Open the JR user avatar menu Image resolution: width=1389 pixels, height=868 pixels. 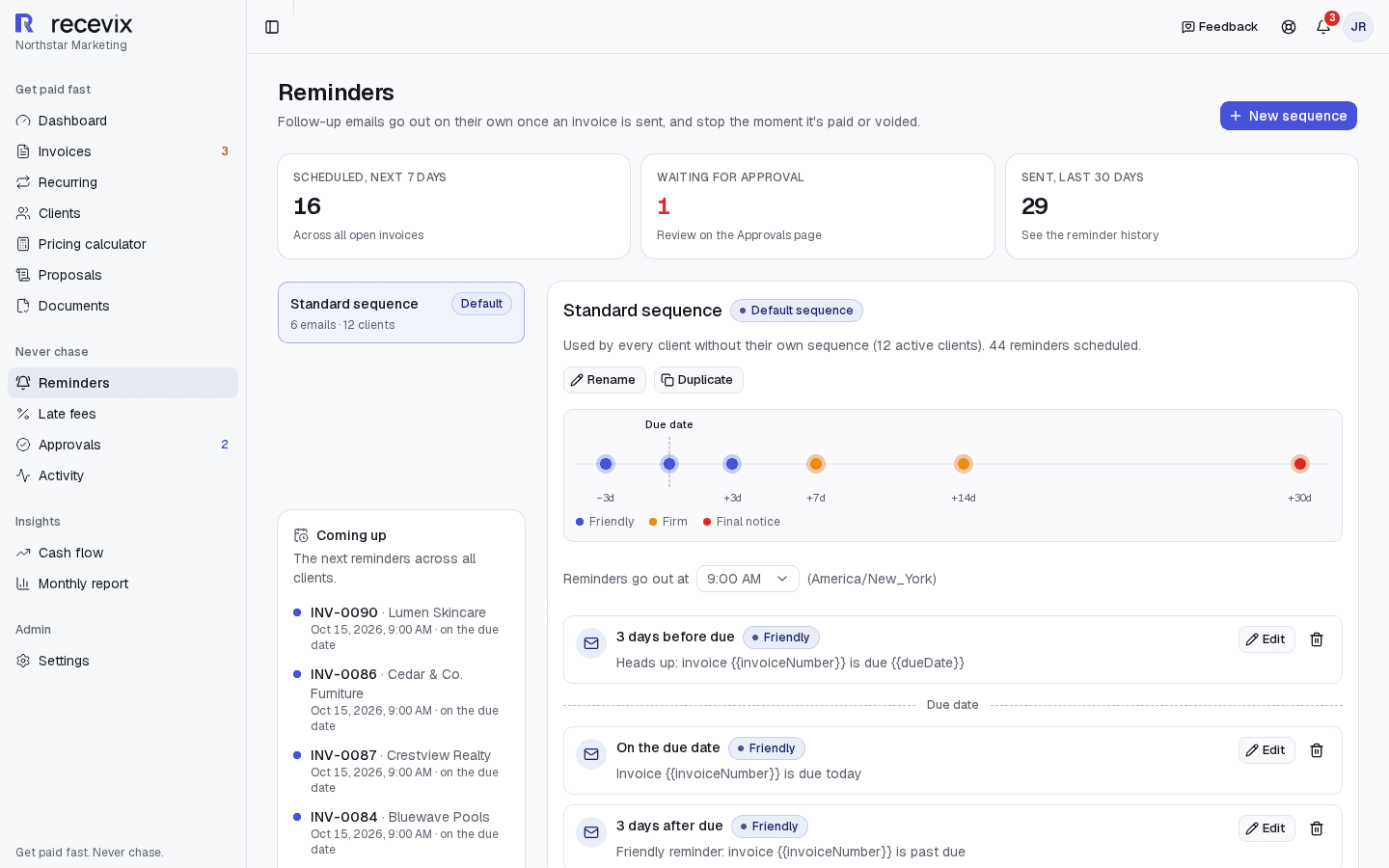(x=1358, y=27)
